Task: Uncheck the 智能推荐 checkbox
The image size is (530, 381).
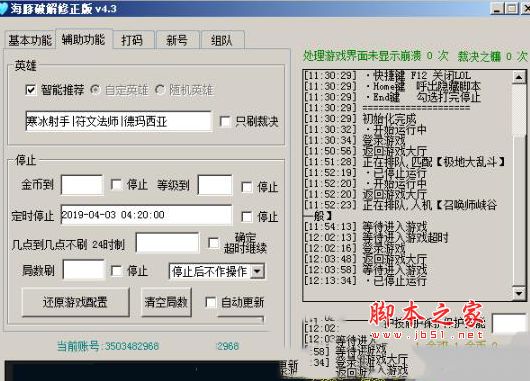Action: 31,90
